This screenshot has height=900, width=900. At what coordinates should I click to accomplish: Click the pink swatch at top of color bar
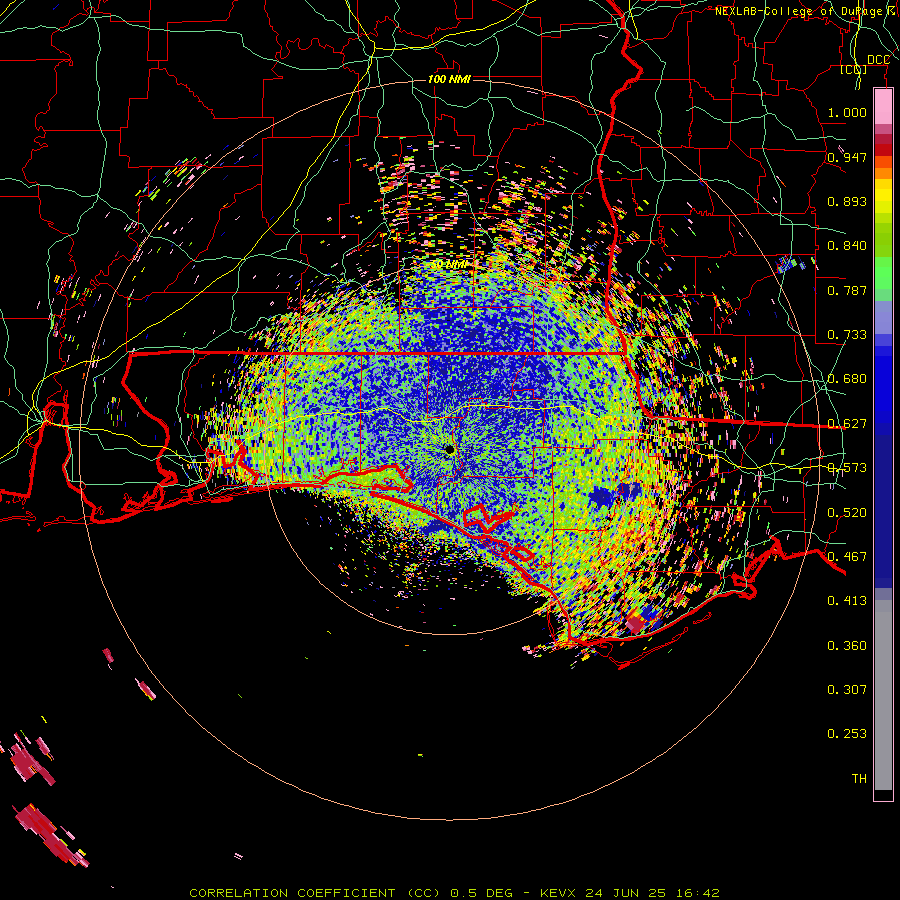883,107
